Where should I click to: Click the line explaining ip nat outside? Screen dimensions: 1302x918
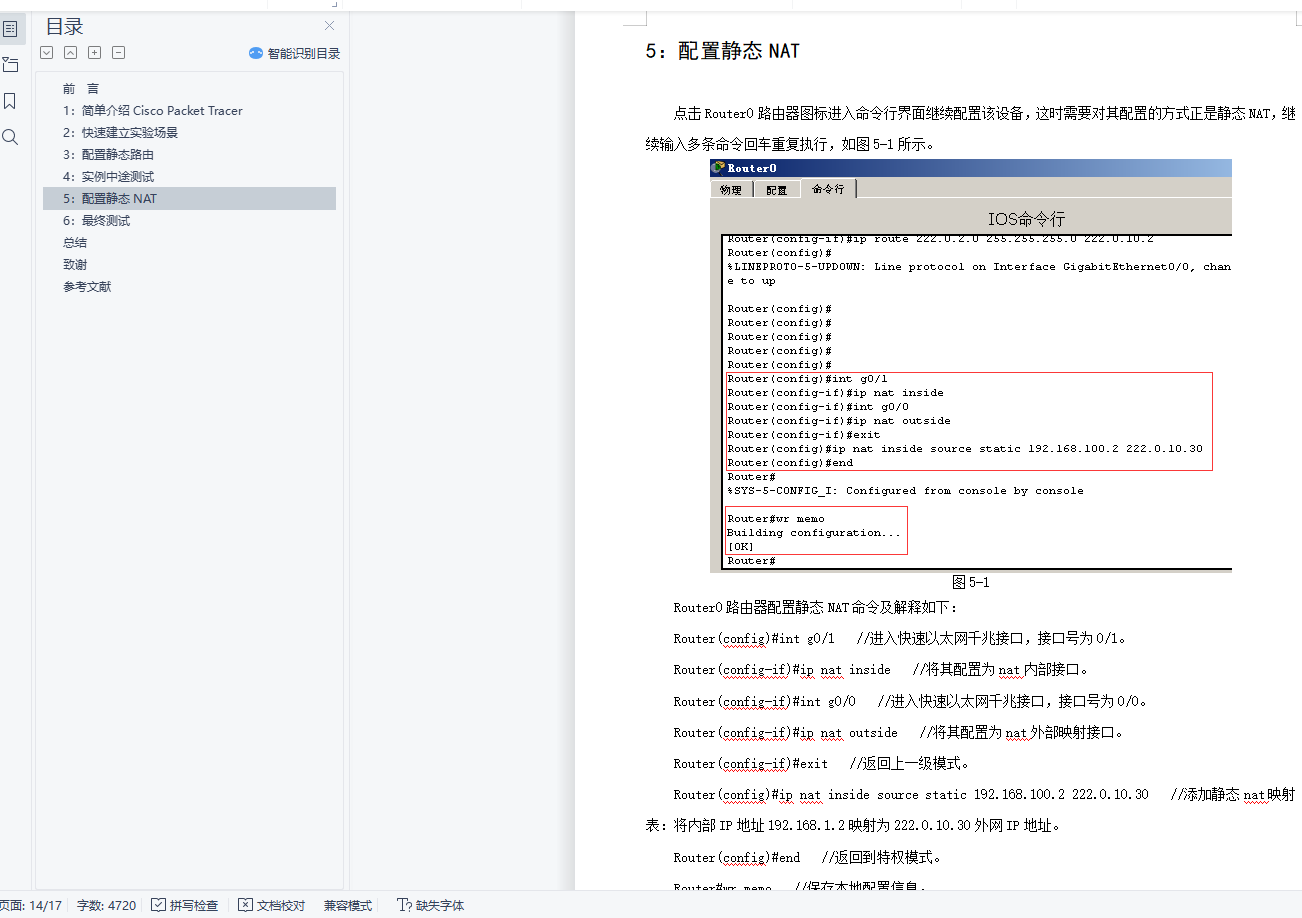[x=899, y=732]
